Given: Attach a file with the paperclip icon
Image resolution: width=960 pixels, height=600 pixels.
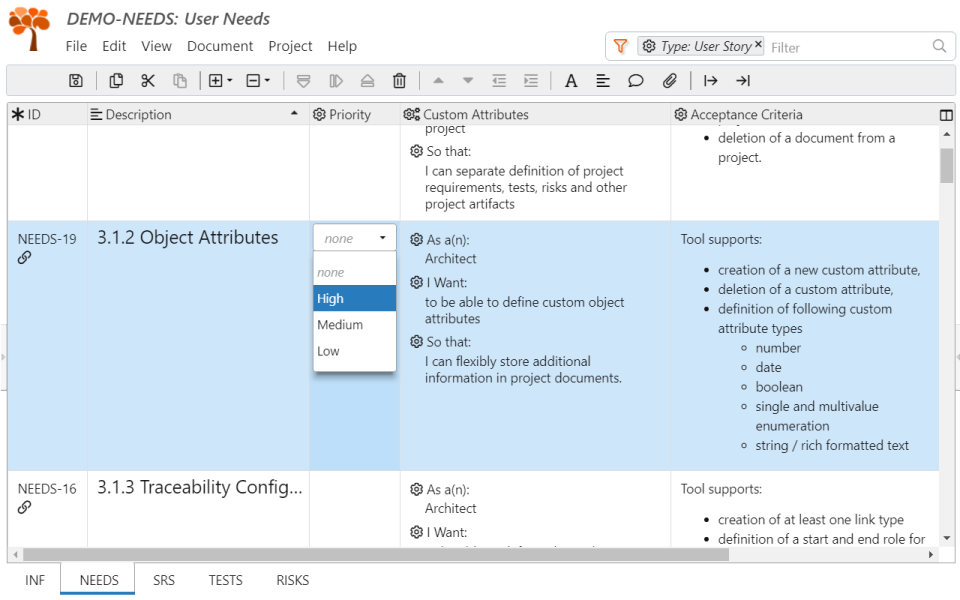Looking at the screenshot, I should (669, 80).
